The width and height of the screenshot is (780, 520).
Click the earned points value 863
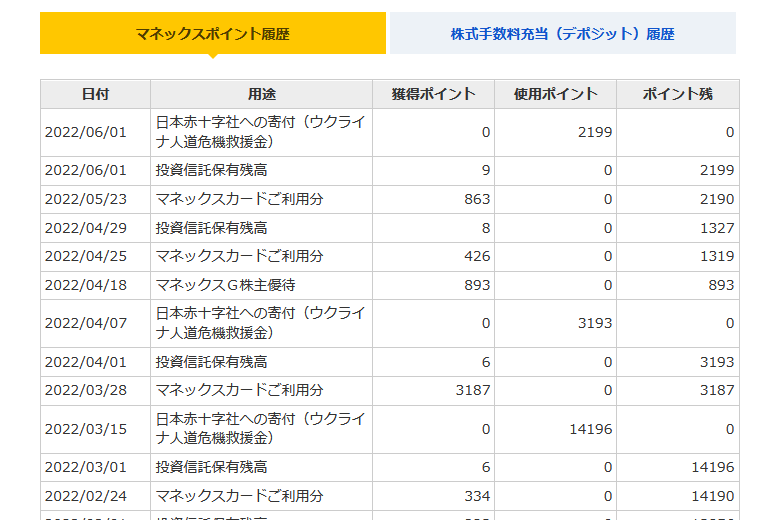[x=477, y=200]
